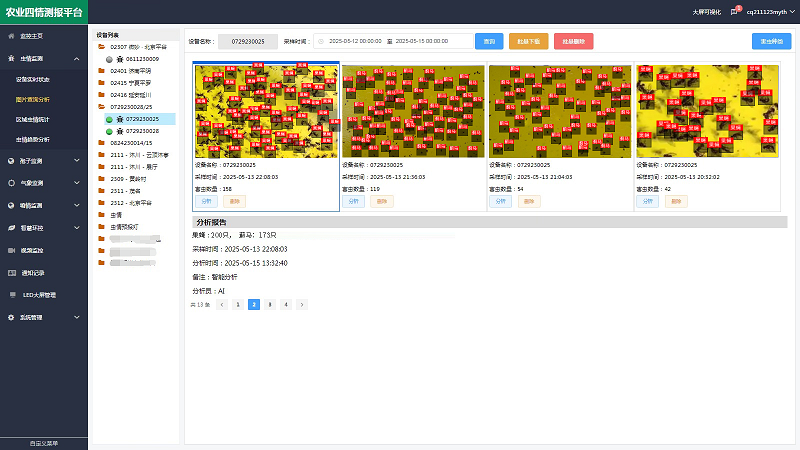This screenshot has height=450, width=800.
Task: Click the red 批量删除 button
Action: point(573,41)
